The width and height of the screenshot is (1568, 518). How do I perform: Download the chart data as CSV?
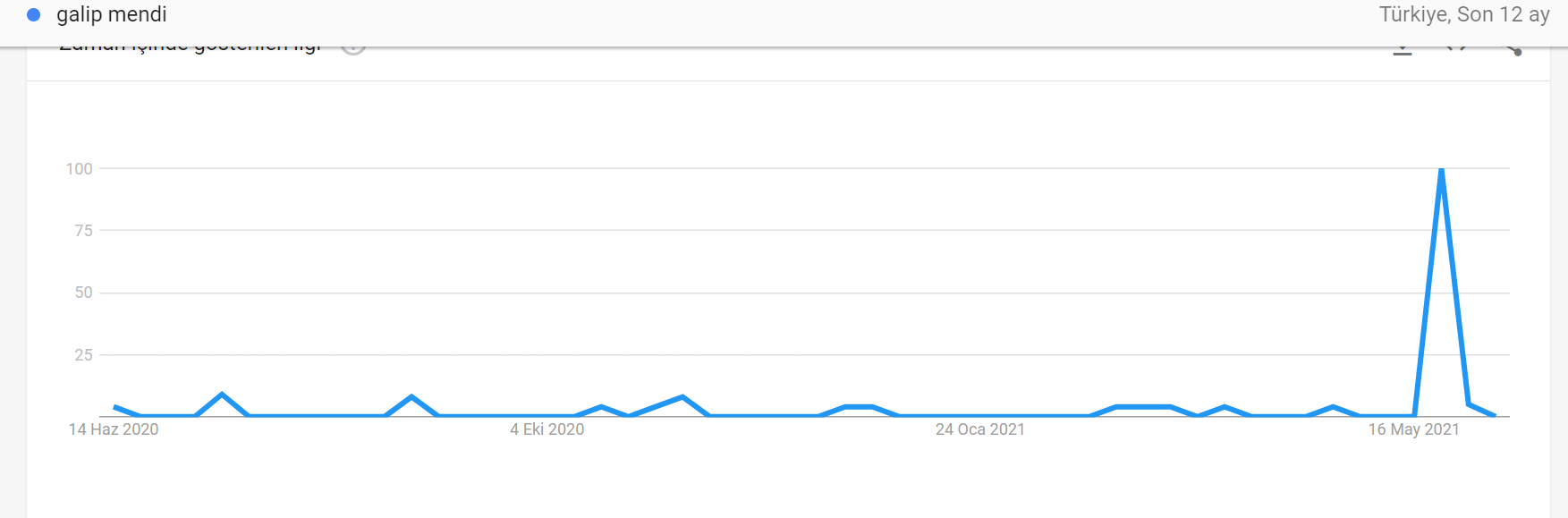pyautogui.click(x=1403, y=50)
